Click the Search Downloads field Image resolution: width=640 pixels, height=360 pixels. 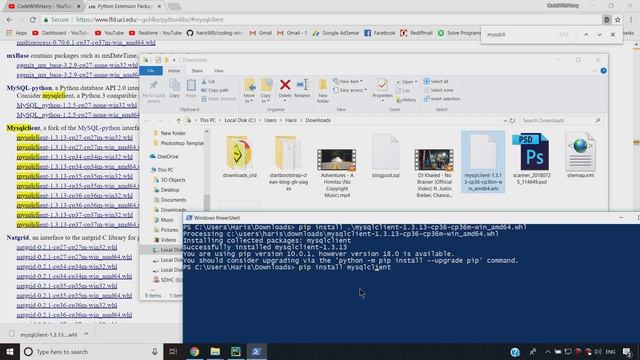561,120
